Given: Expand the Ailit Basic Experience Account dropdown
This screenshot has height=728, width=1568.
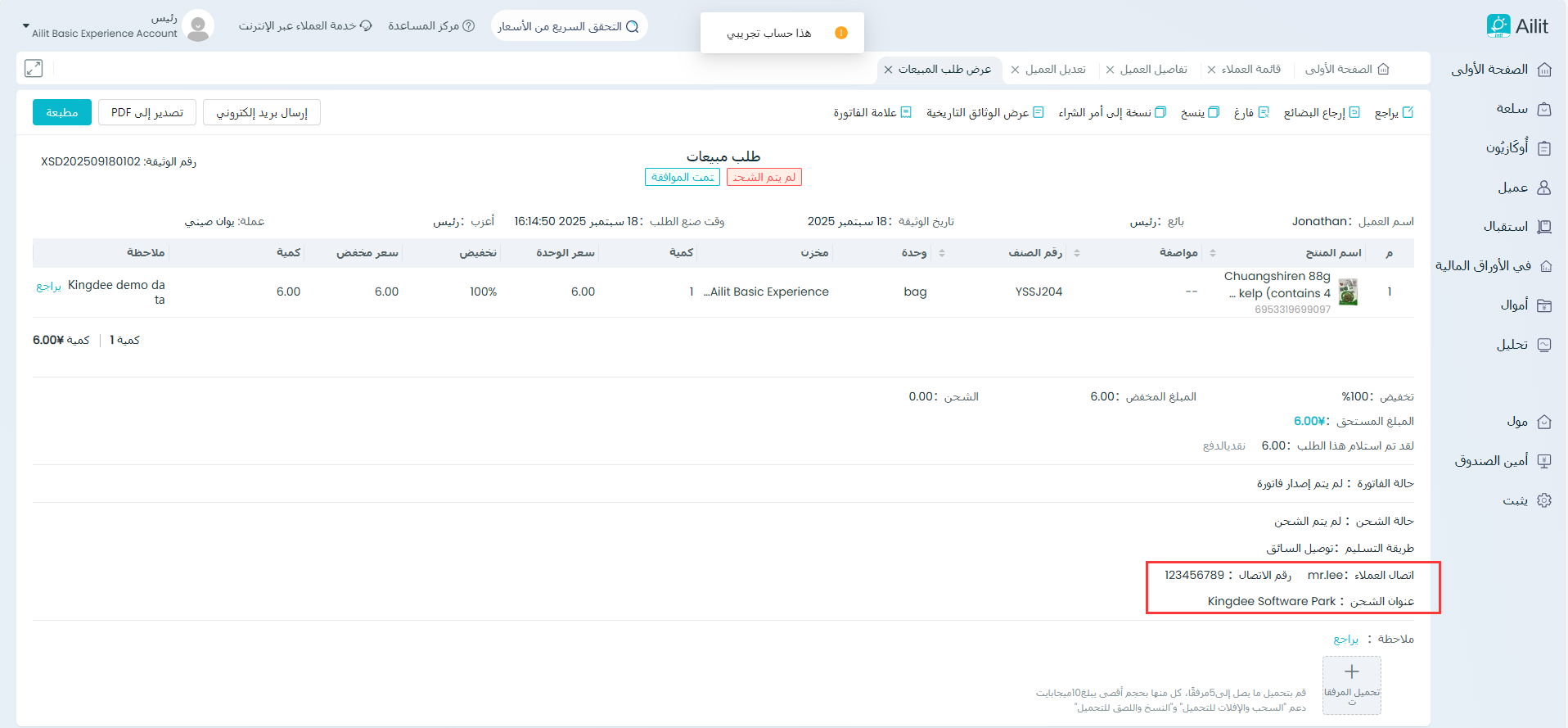Looking at the screenshot, I should (x=26, y=26).
